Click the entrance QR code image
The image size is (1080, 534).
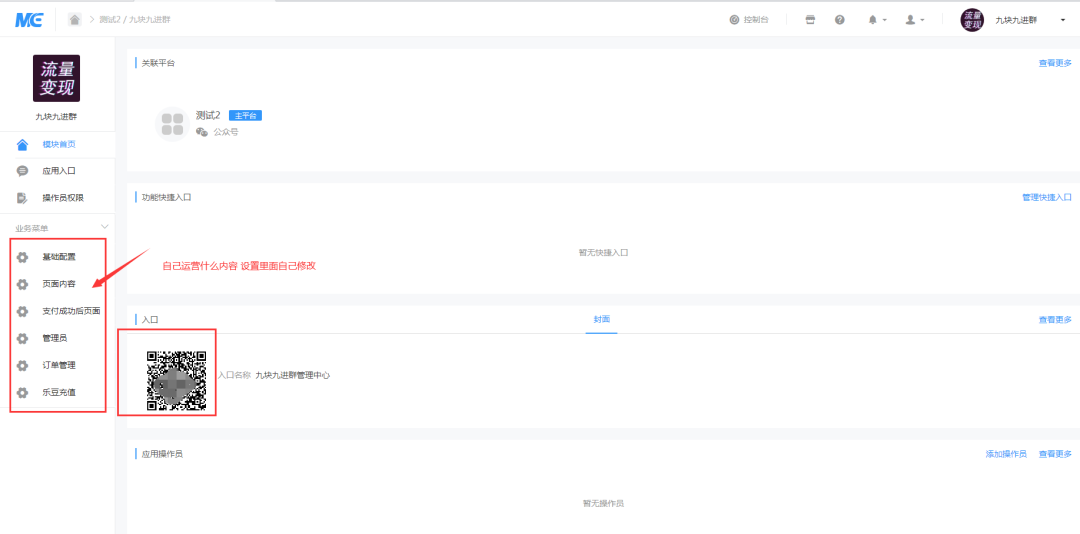click(x=176, y=381)
